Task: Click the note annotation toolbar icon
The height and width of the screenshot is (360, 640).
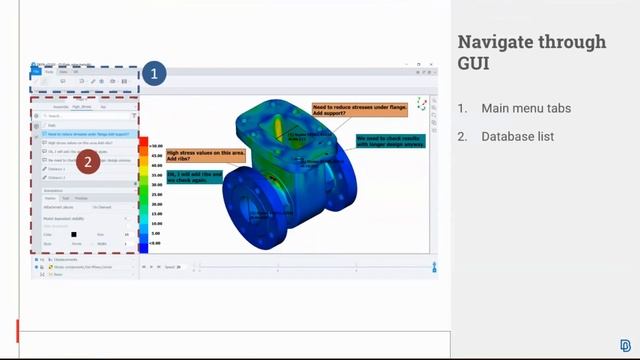Action: click(82, 81)
